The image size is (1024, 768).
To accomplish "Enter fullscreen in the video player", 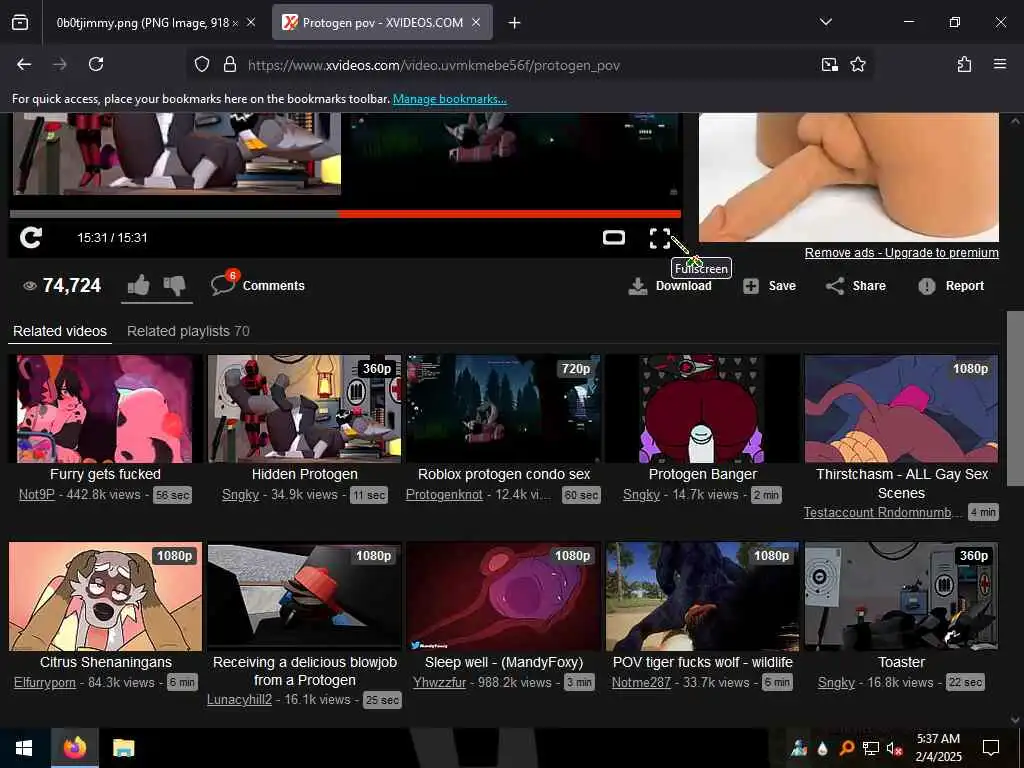I will [x=660, y=238].
